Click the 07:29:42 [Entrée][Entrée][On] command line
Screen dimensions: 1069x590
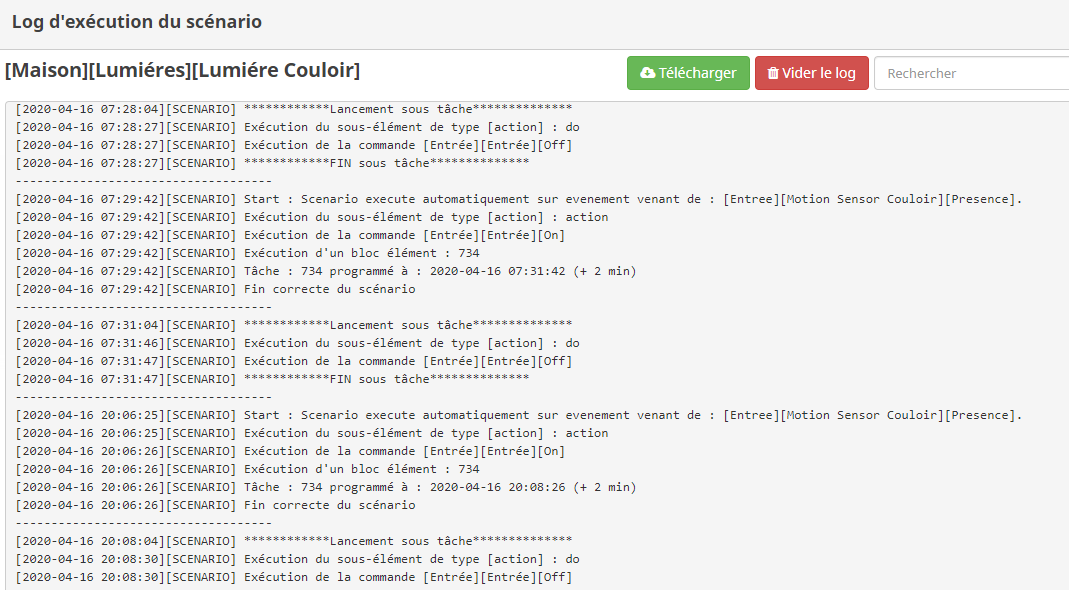click(290, 235)
